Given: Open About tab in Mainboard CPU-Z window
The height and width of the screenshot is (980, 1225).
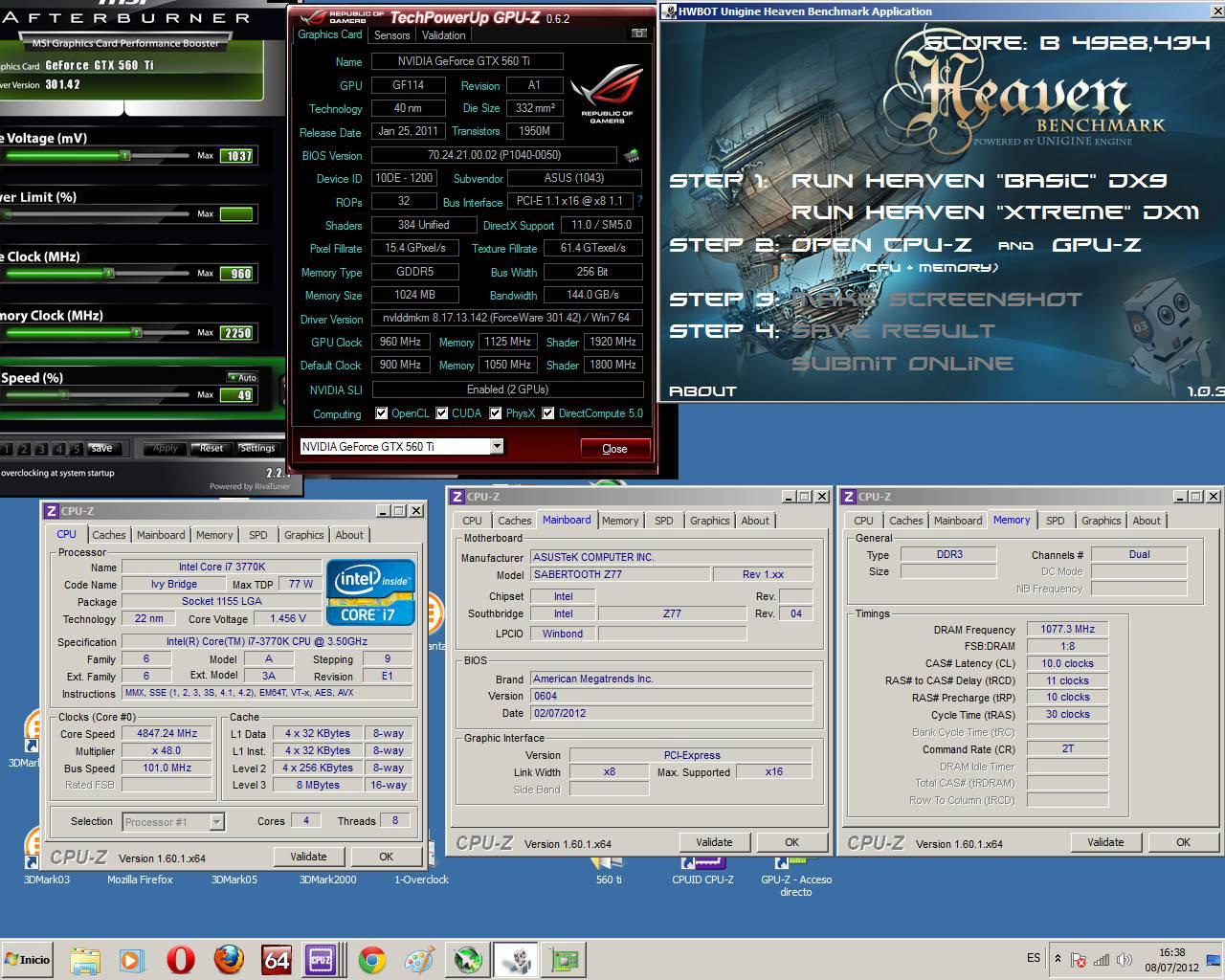Looking at the screenshot, I should 755,521.
